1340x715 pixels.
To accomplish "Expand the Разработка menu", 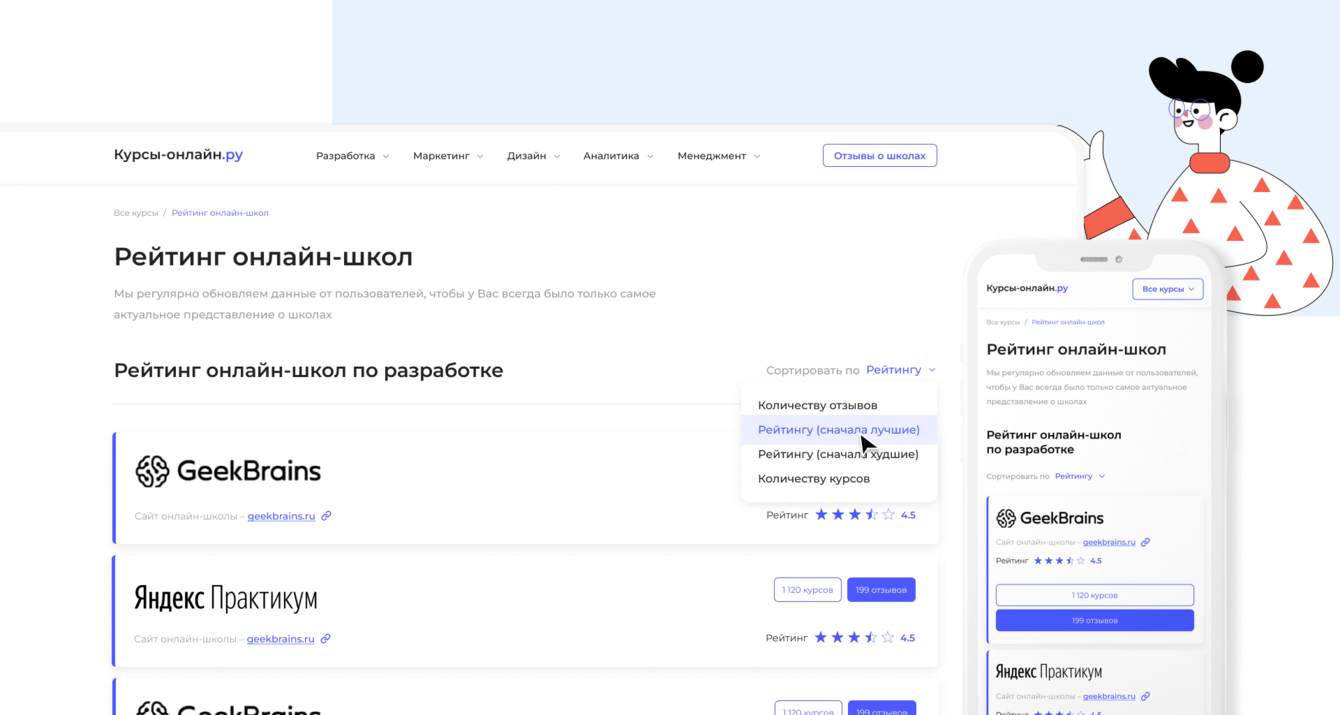I will point(352,156).
